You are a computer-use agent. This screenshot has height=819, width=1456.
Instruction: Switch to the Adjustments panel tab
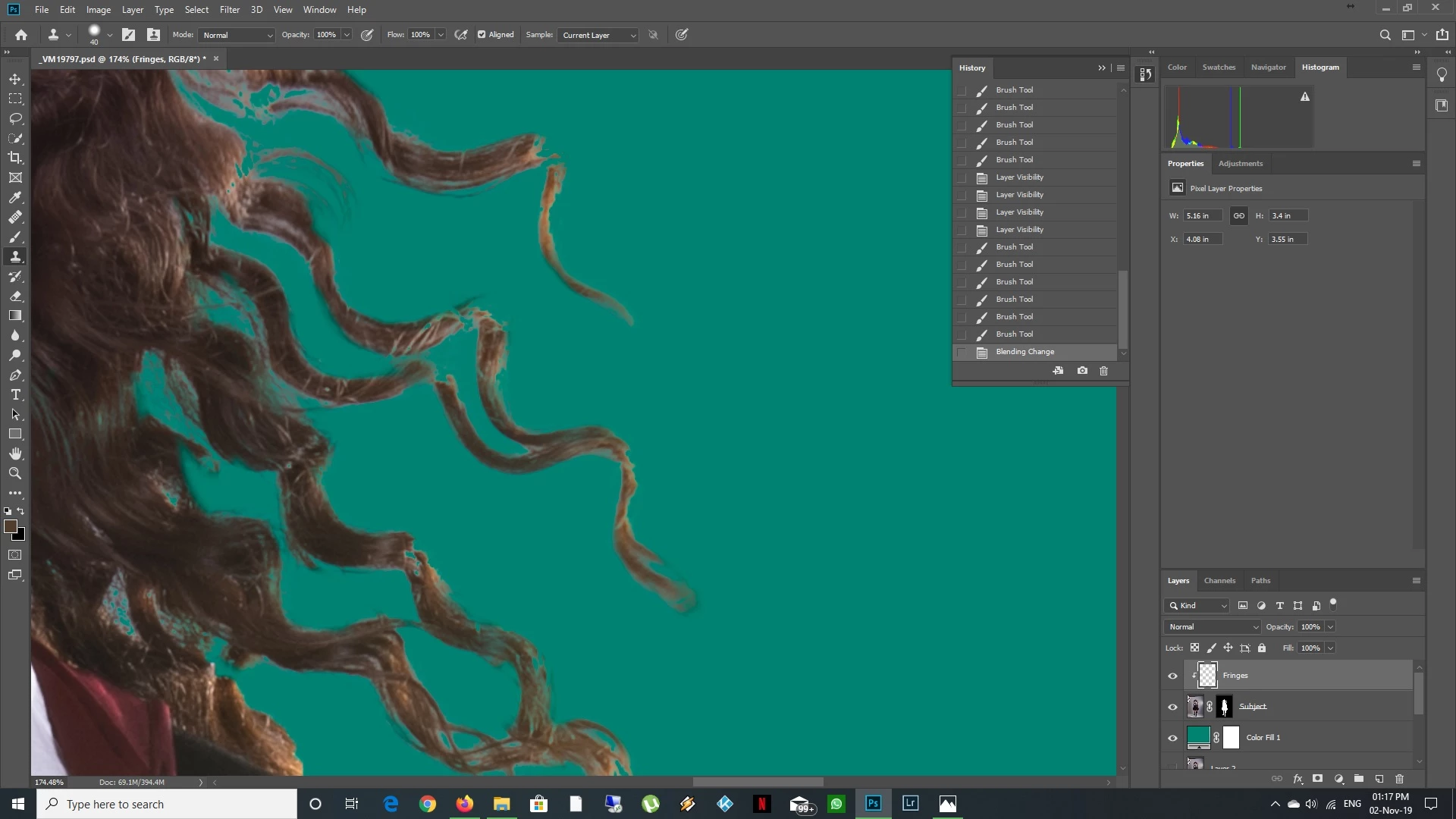1240,164
